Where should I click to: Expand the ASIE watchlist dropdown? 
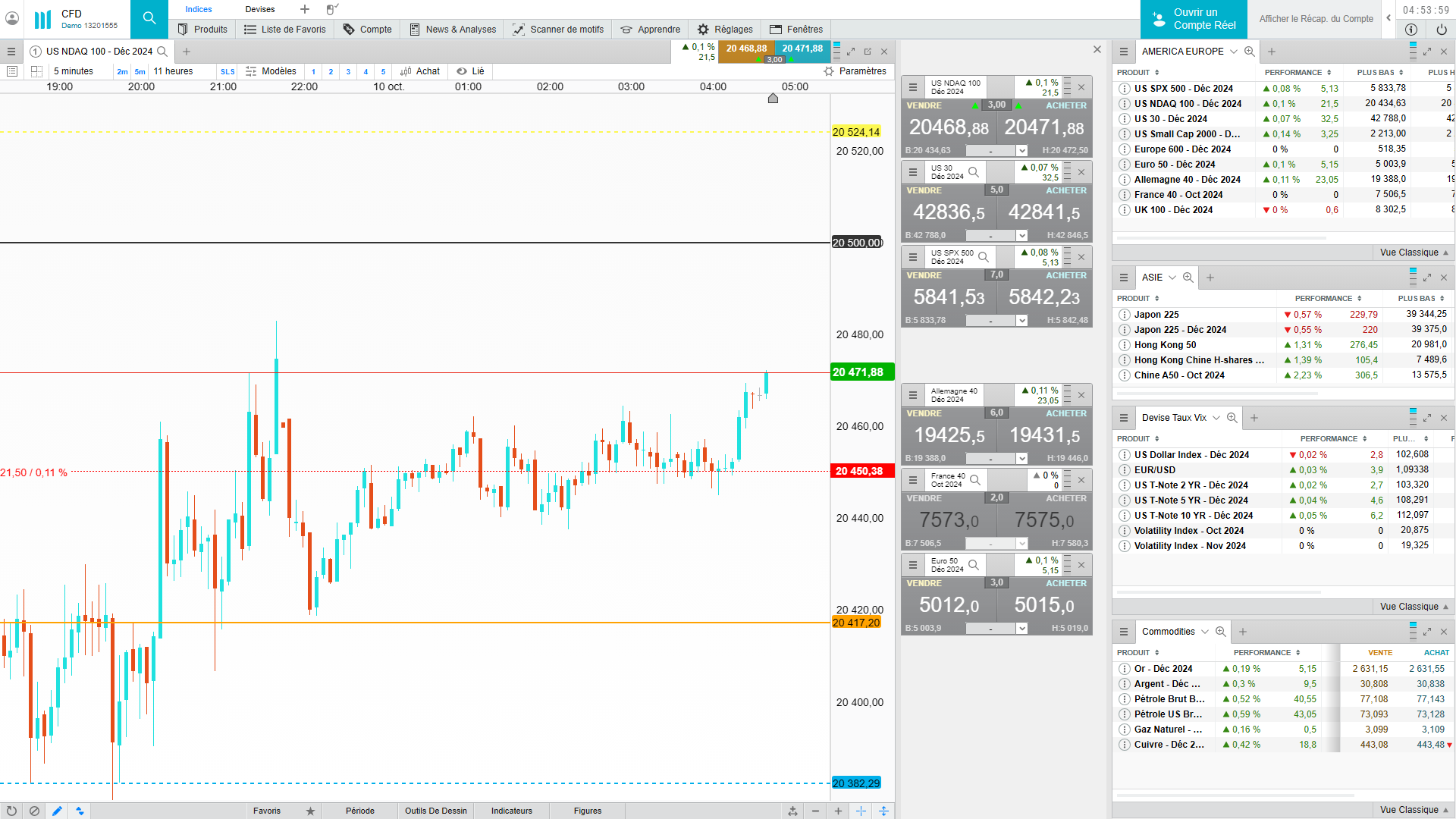(x=1172, y=278)
